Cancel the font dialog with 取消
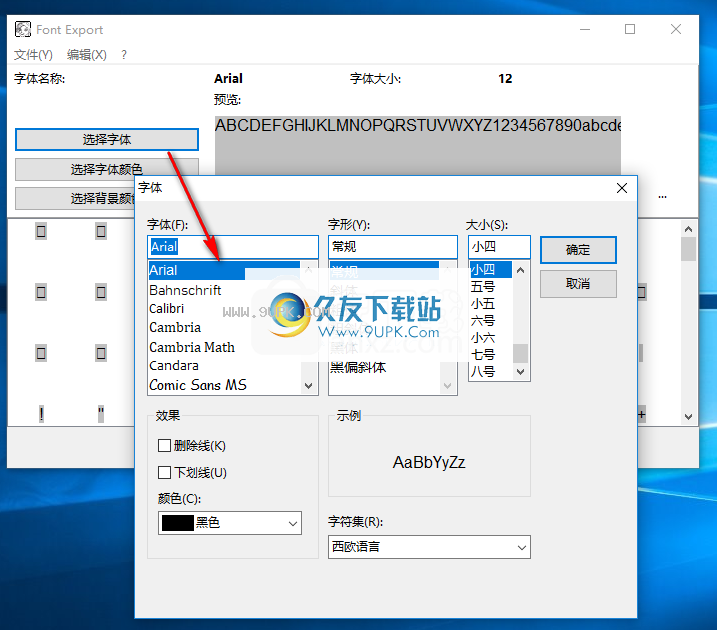The image size is (717, 630). click(x=578, y=284)
